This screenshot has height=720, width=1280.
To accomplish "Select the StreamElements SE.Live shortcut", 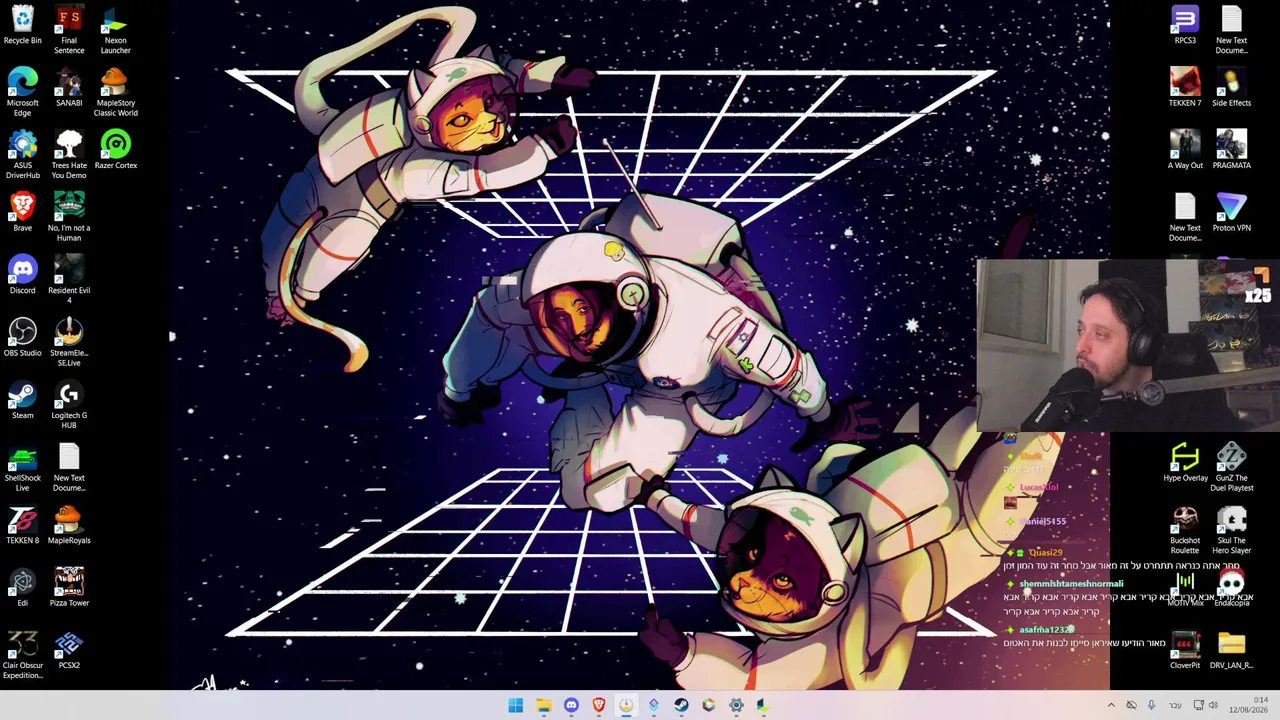I will coord(69,343).
